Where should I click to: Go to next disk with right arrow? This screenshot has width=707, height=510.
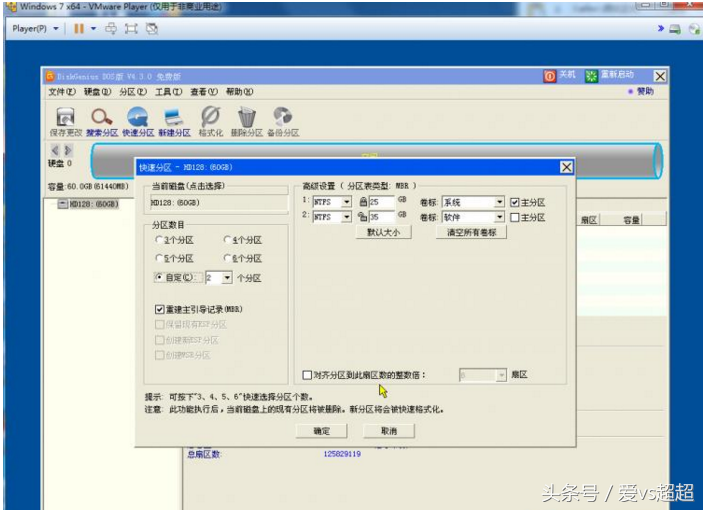tap(68, 150)
